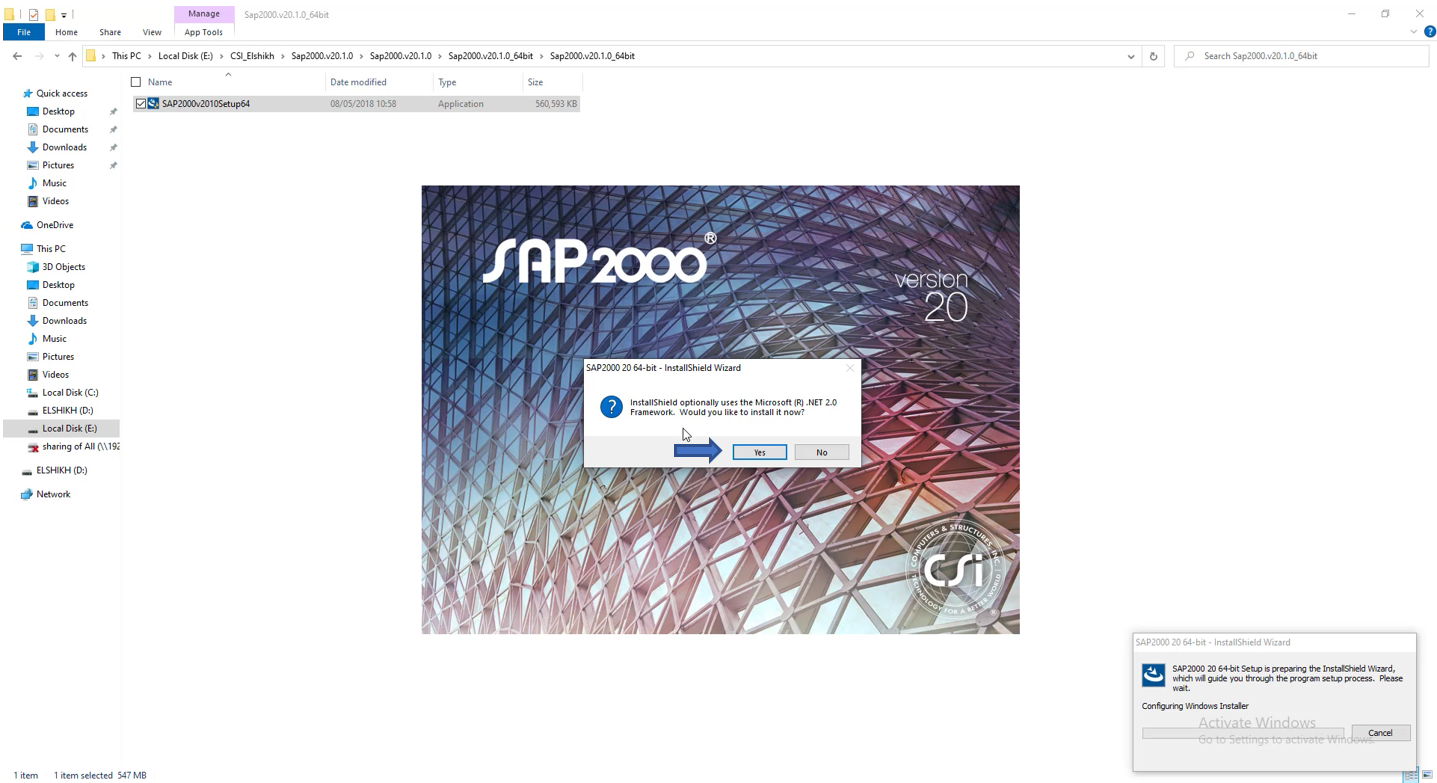Click the 560,593 KB size cell
This screenshot has height=783, width=1437.
click(x=556, y=103)
